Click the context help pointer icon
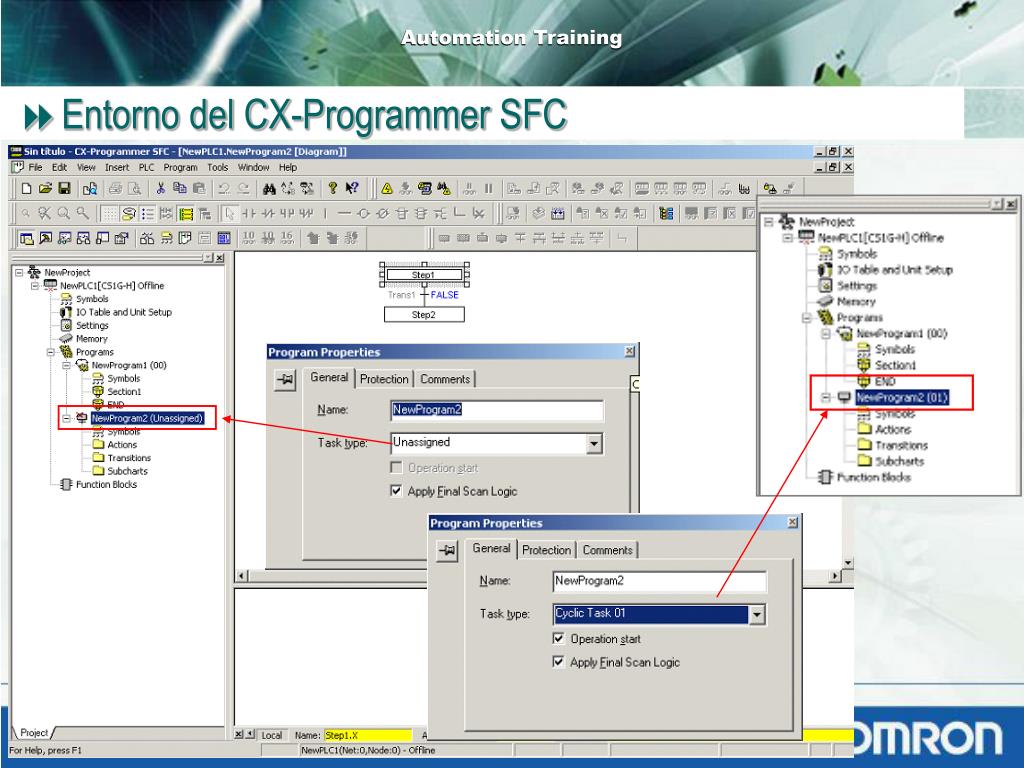1024x768 pixels. tap(352, 189)
